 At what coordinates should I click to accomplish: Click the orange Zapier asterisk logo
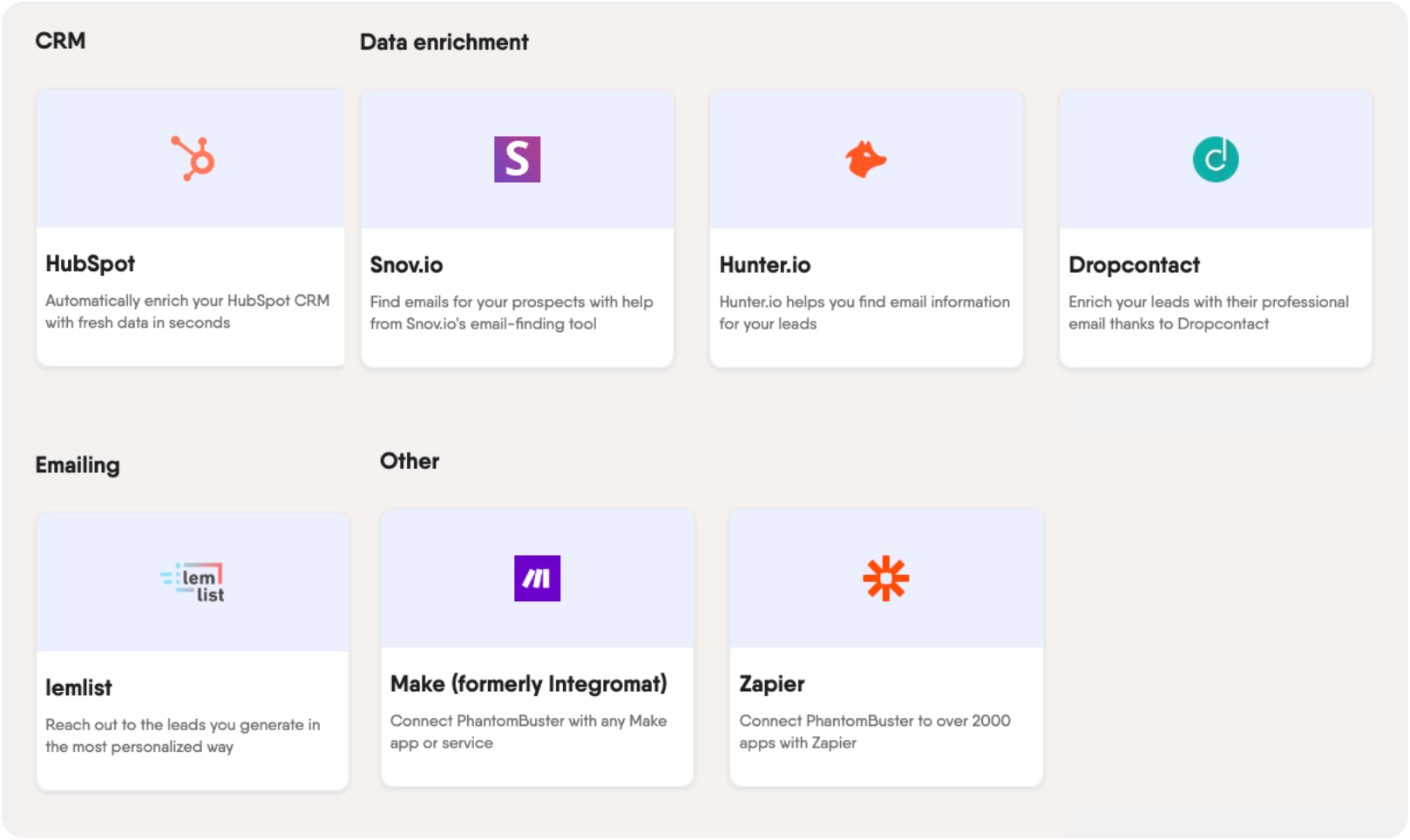[x=885, y=579]
